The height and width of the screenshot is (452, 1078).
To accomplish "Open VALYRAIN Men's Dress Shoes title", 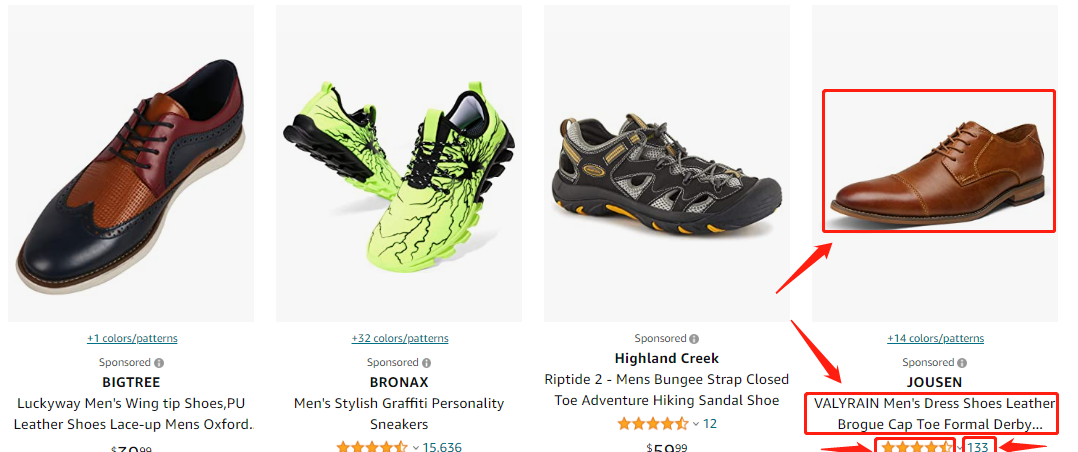I will click(x=934, y=414).
